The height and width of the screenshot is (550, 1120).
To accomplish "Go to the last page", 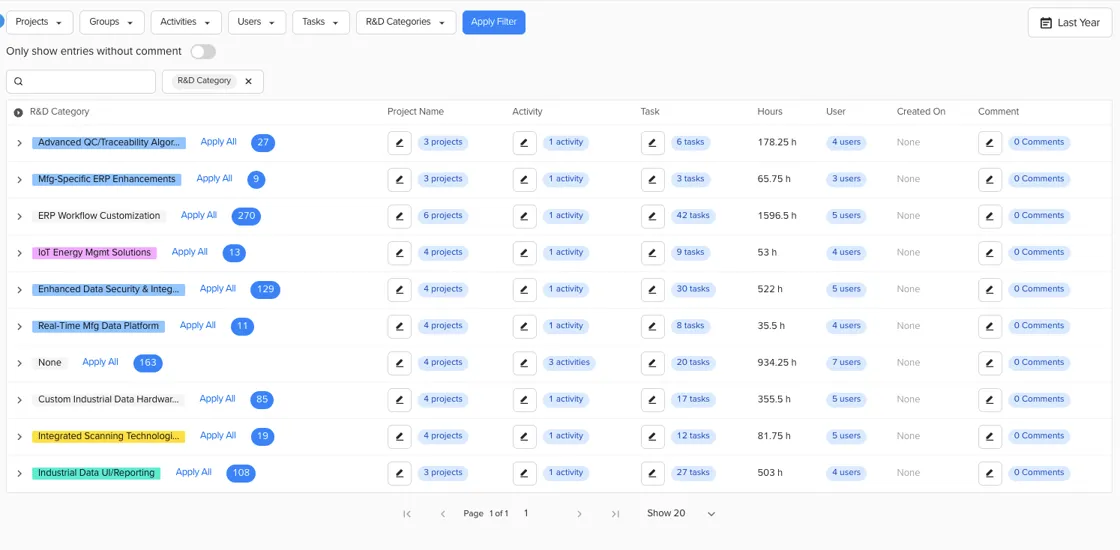I will tap(615, 514).
